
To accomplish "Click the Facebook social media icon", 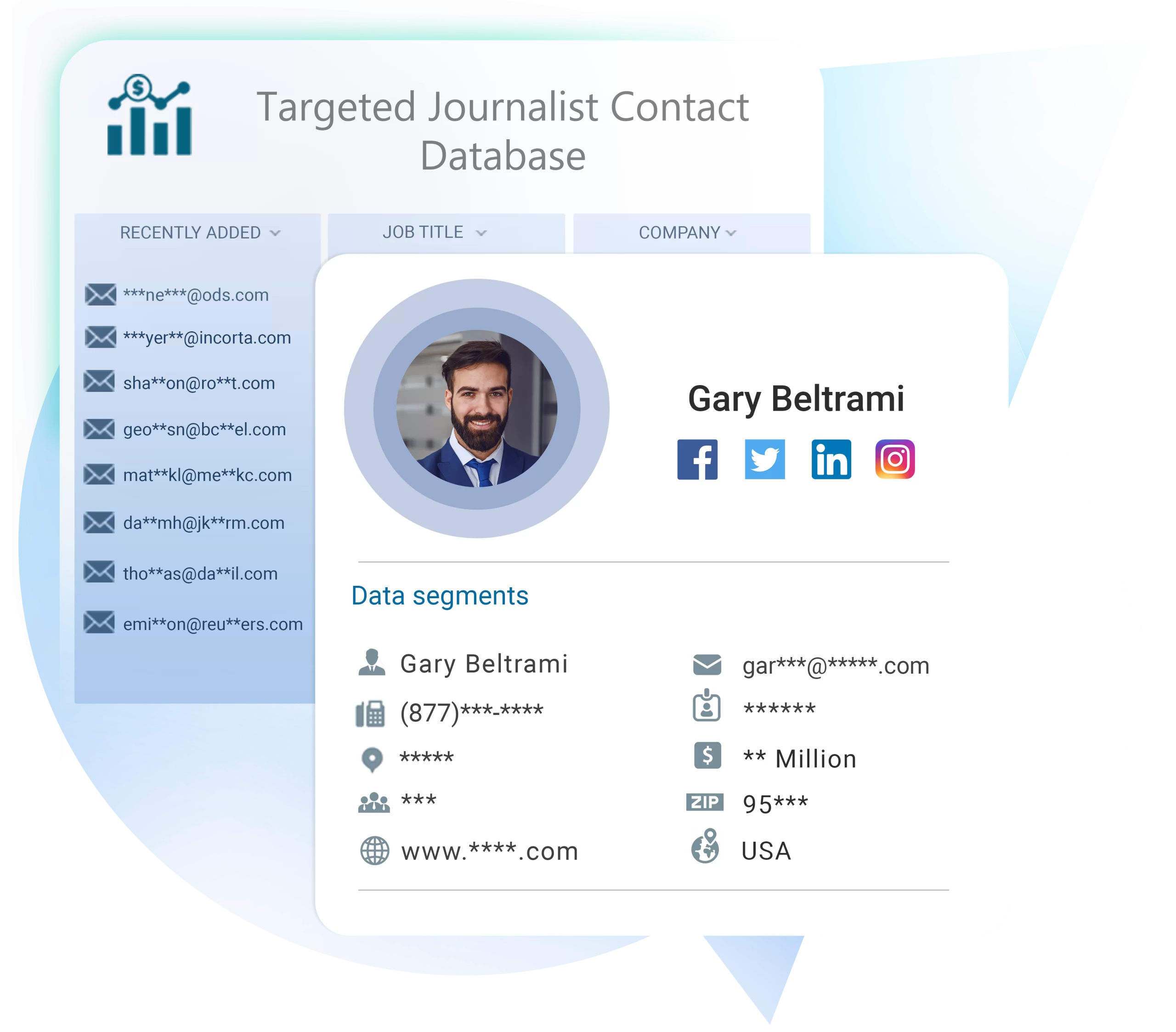I will click(698, 460).
